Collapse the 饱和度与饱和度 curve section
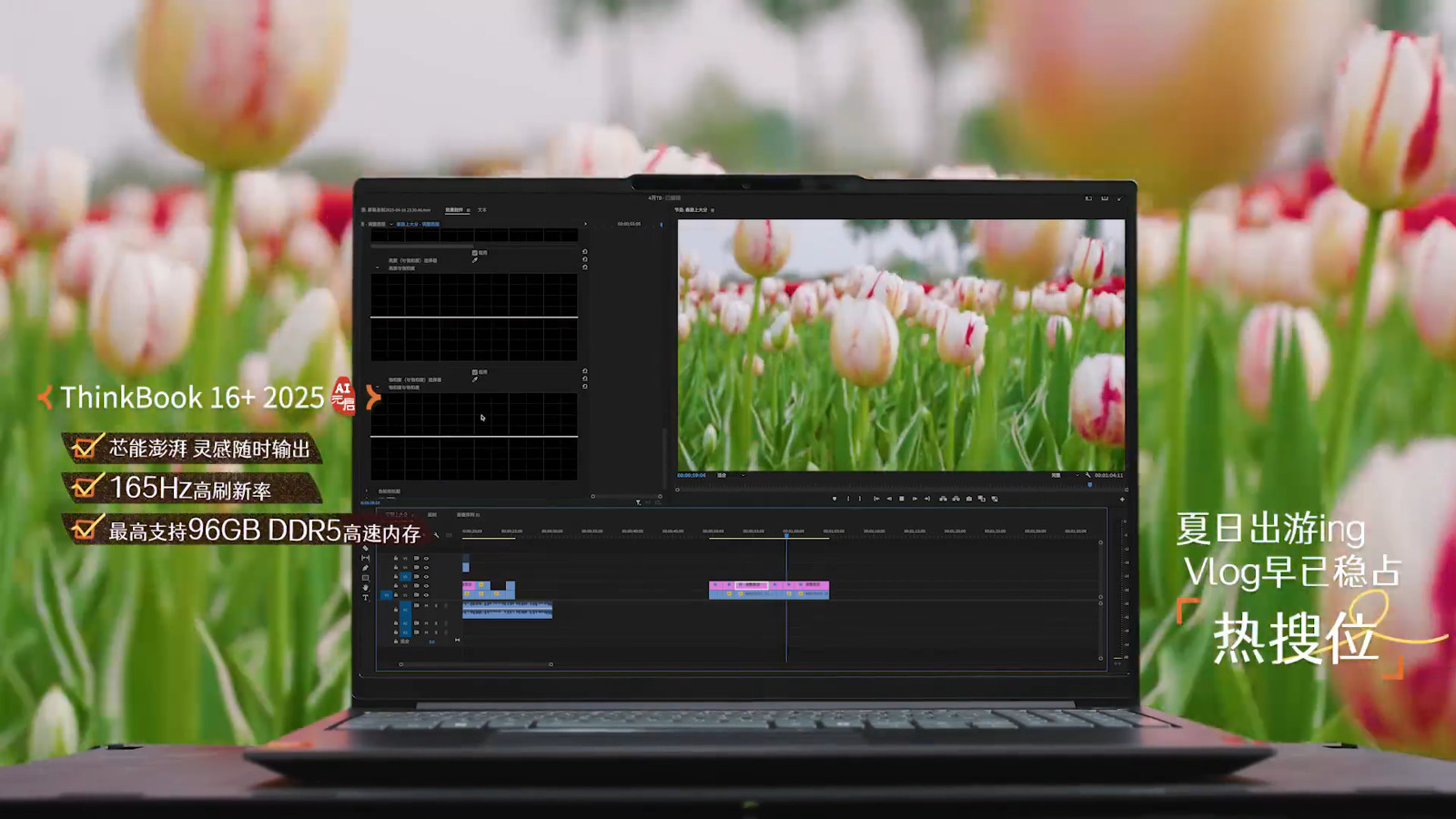Image resolution: width=1456 pixels, height=819 pixels. [377, 387]
